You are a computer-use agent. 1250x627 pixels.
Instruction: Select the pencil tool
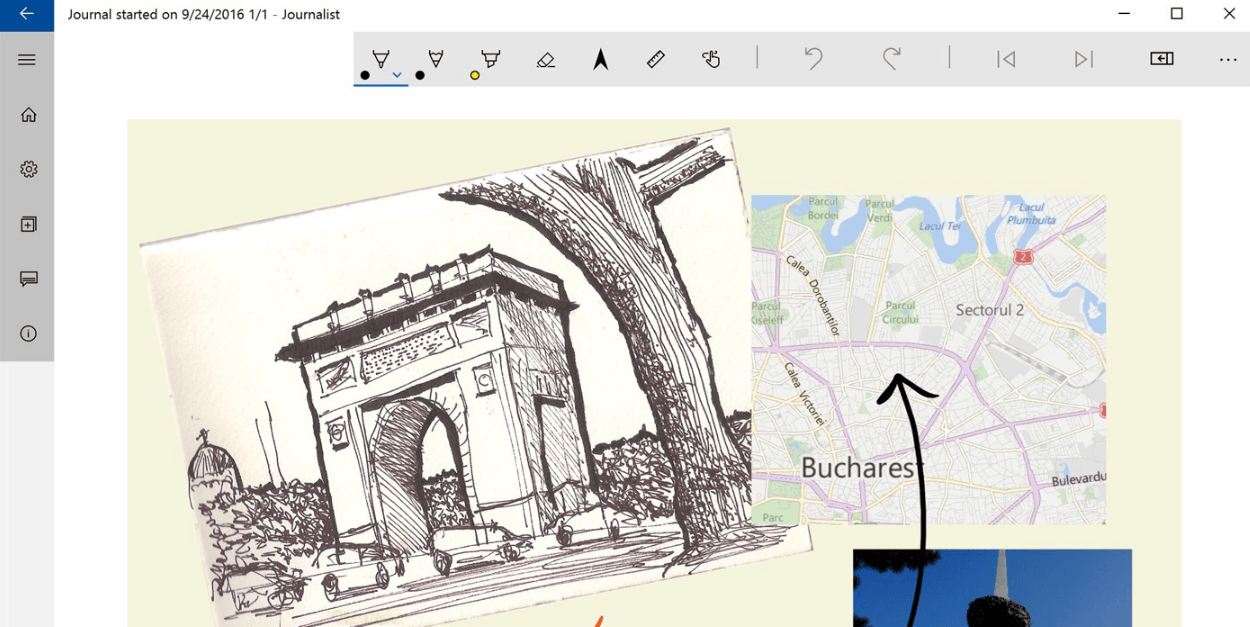435,59
